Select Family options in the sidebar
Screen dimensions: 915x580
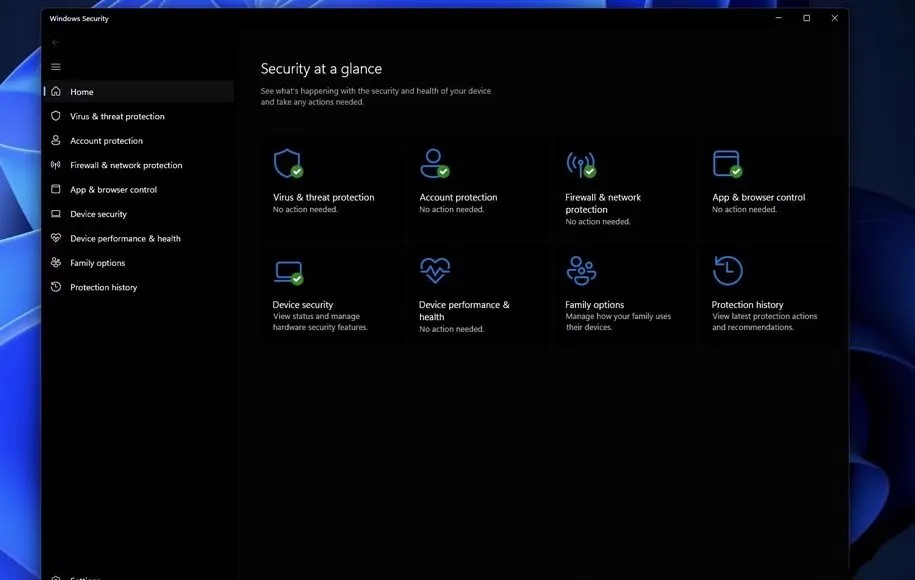coord(97,263)
